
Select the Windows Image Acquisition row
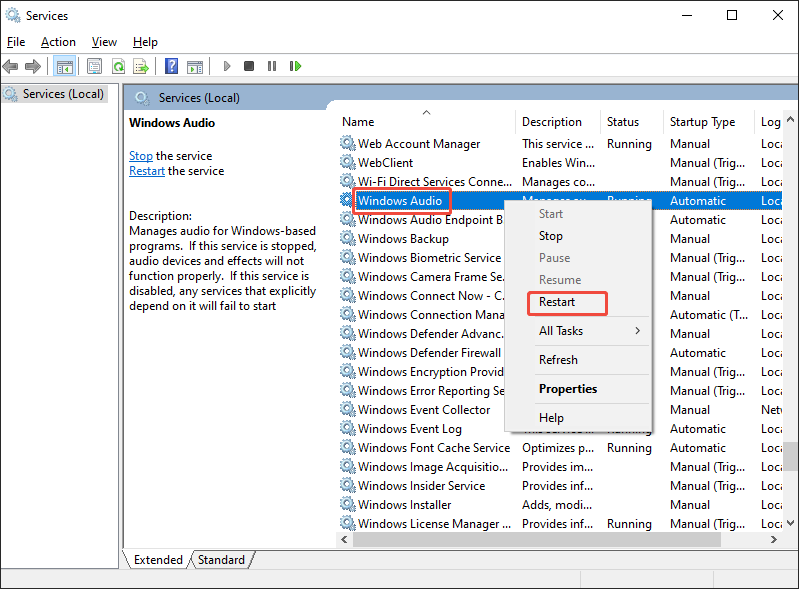560,466
